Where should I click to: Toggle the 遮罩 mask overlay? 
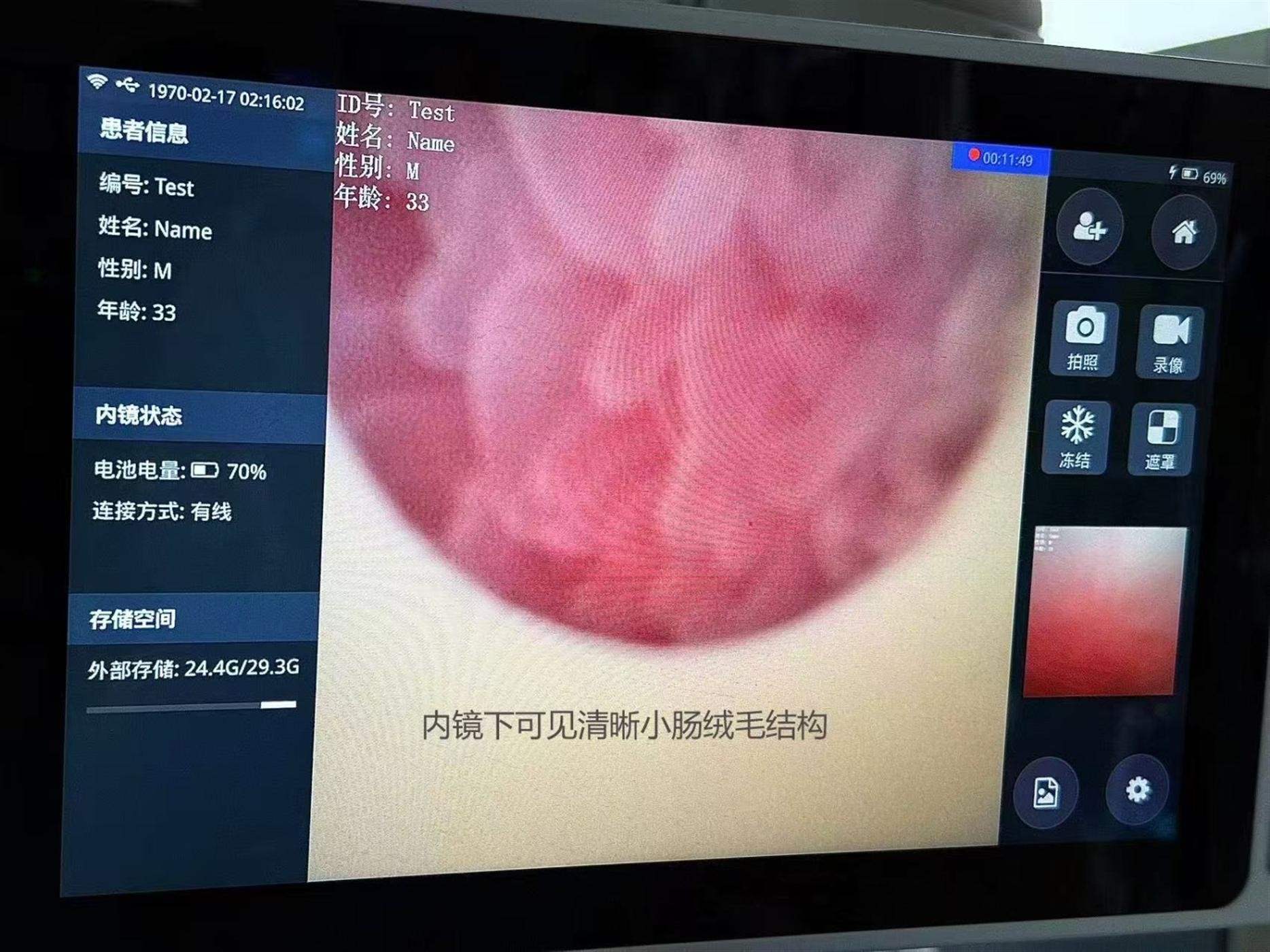click(x=1161, y=440)
